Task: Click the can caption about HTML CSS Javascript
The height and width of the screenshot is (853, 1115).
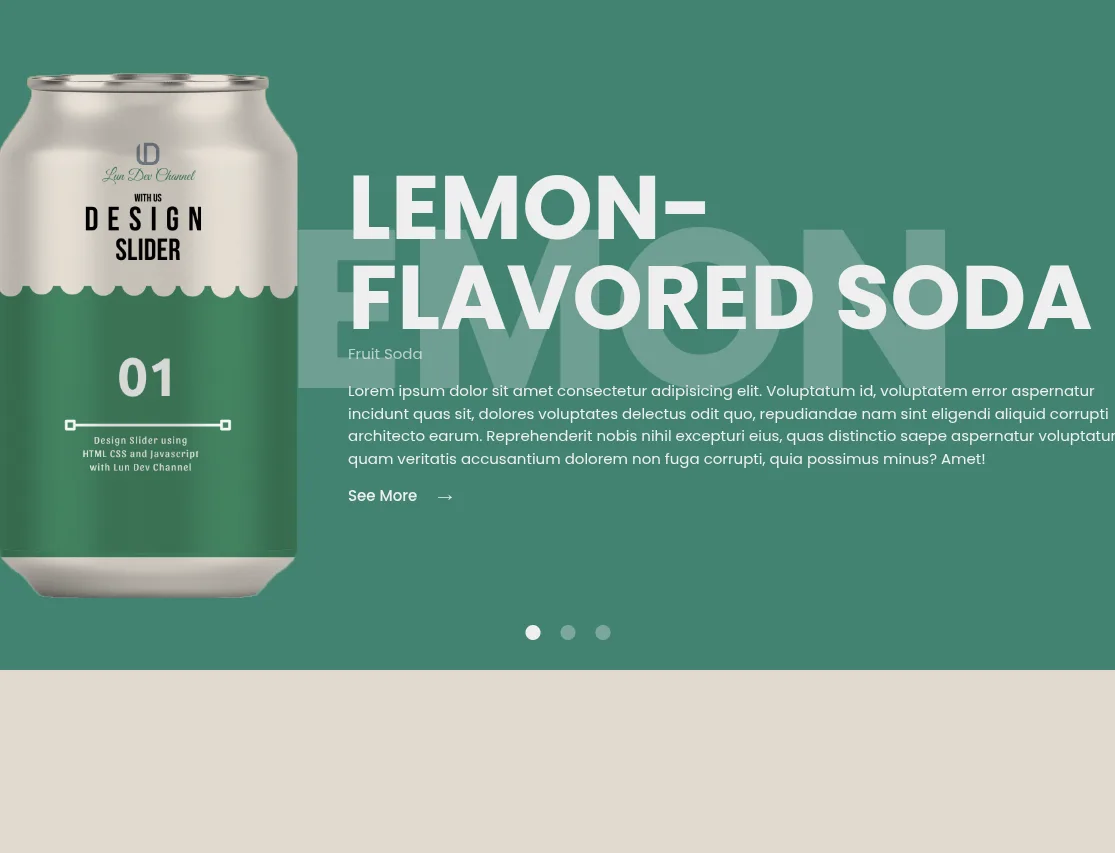Action: [141, 454]
